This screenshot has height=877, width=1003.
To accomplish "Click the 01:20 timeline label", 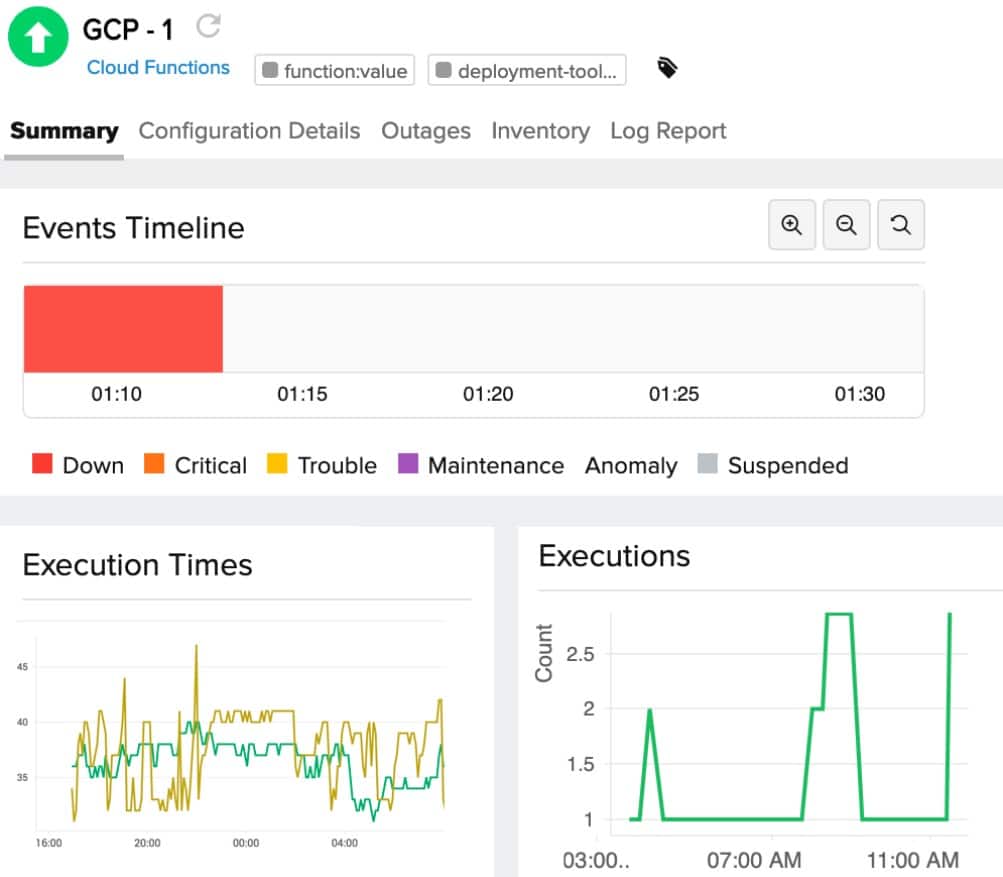I will 488,393.
